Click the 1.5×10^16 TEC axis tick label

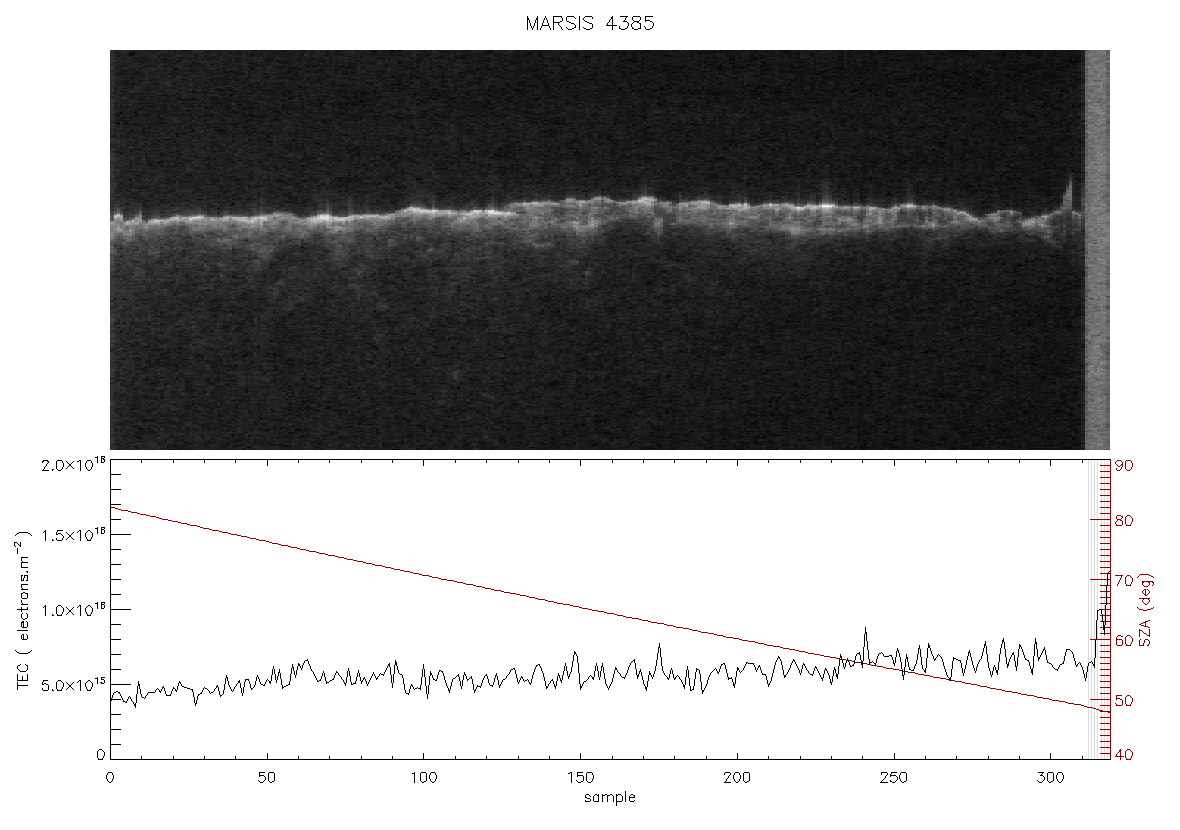[74, 534]
